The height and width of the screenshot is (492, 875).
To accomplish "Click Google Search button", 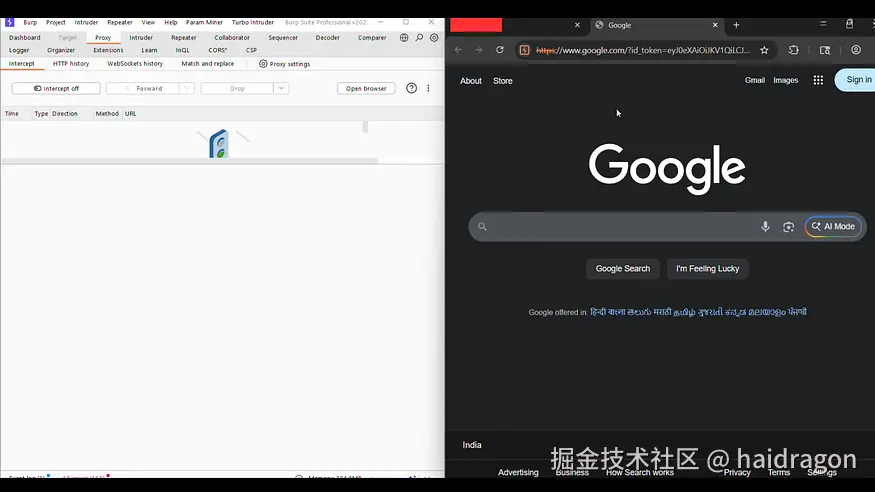I will tap(623, 268).
